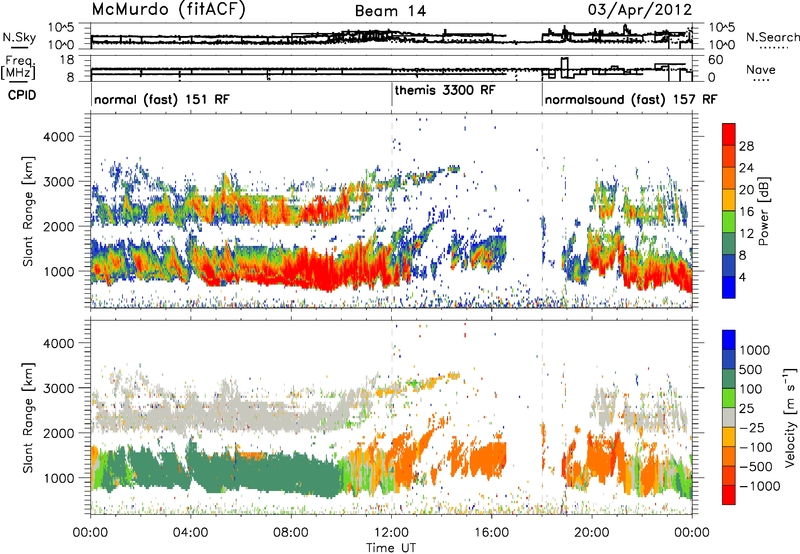Pick the gray -25 to 25 velocity segment
This screenshot has width=800, height=554.
[x=729, y=417]
